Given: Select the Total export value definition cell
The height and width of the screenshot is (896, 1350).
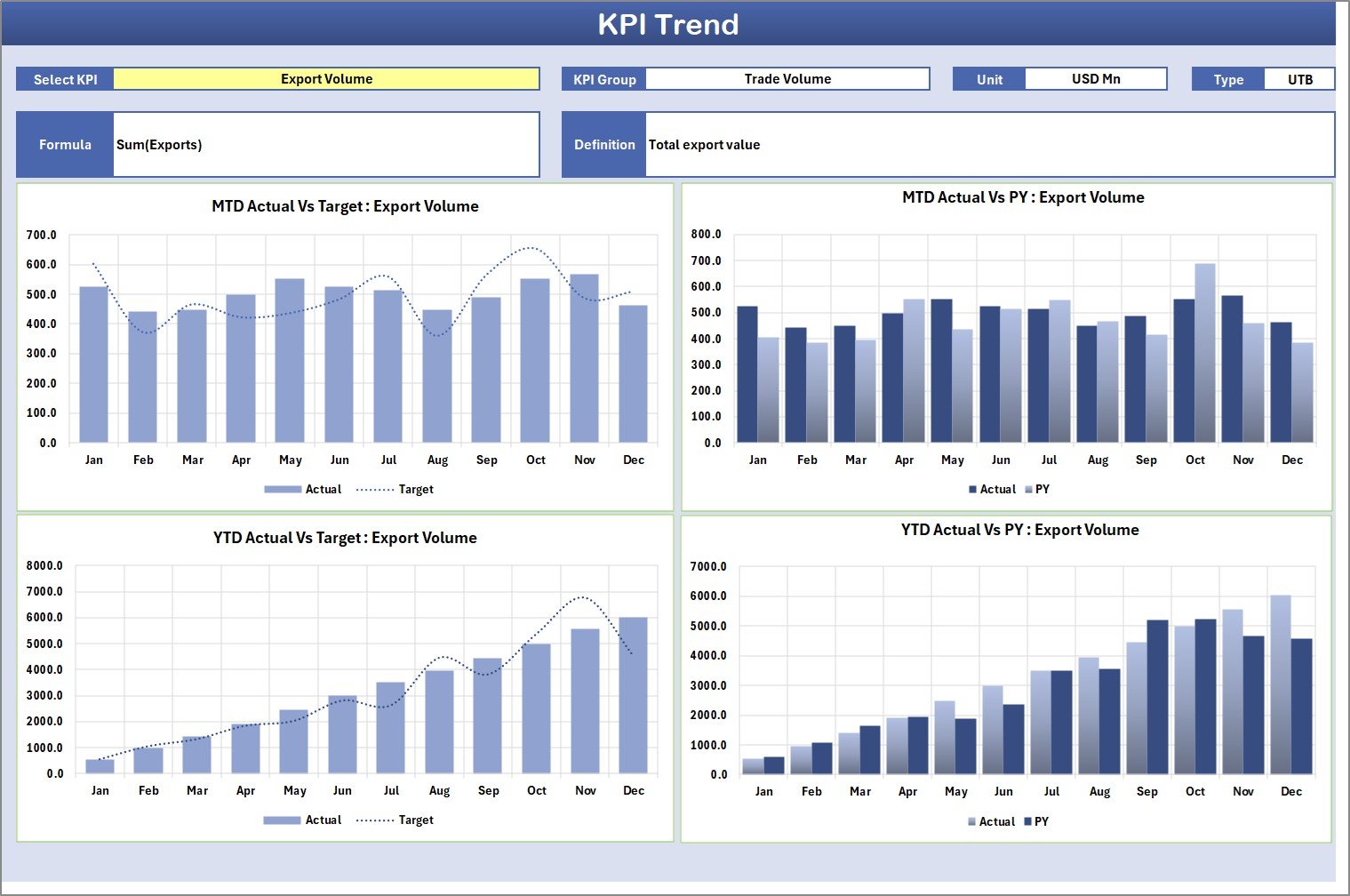Looking at the screenshot, I should point(989,145).
